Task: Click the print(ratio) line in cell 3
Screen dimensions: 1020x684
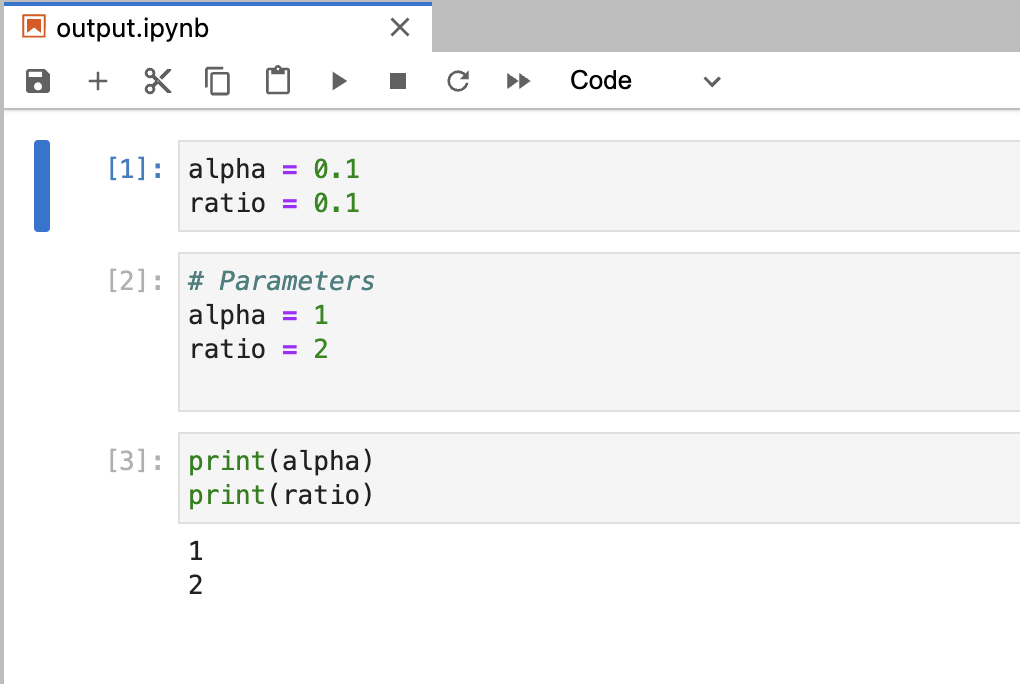Action: (x=281, y=495)
